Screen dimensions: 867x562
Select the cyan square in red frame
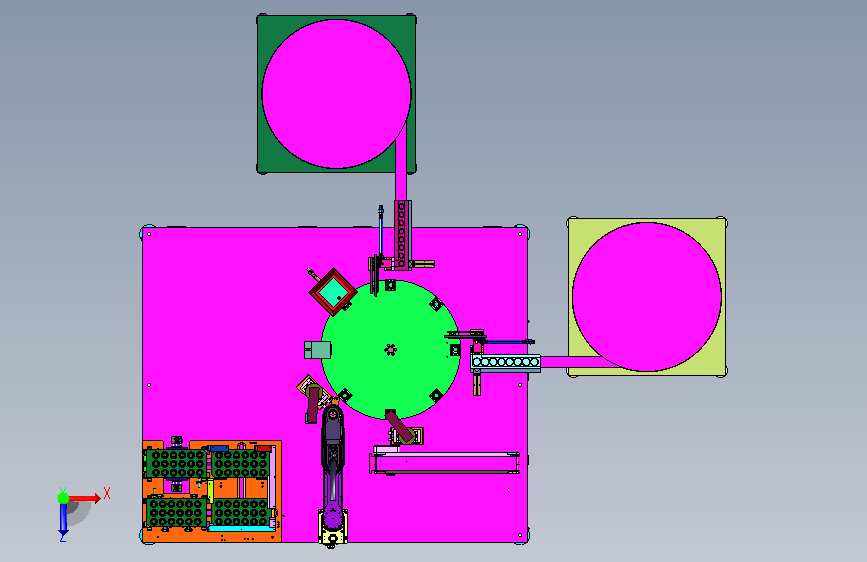(x=333, y=292)
